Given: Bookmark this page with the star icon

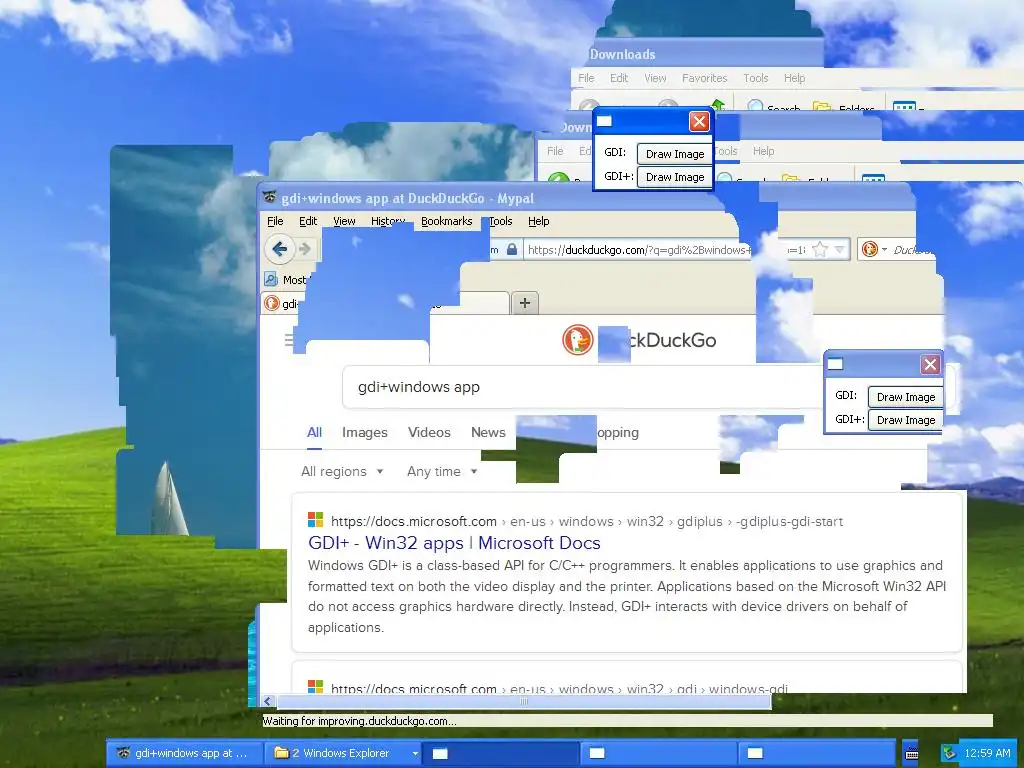Looking at the screenshot, I should coord(820,249).
